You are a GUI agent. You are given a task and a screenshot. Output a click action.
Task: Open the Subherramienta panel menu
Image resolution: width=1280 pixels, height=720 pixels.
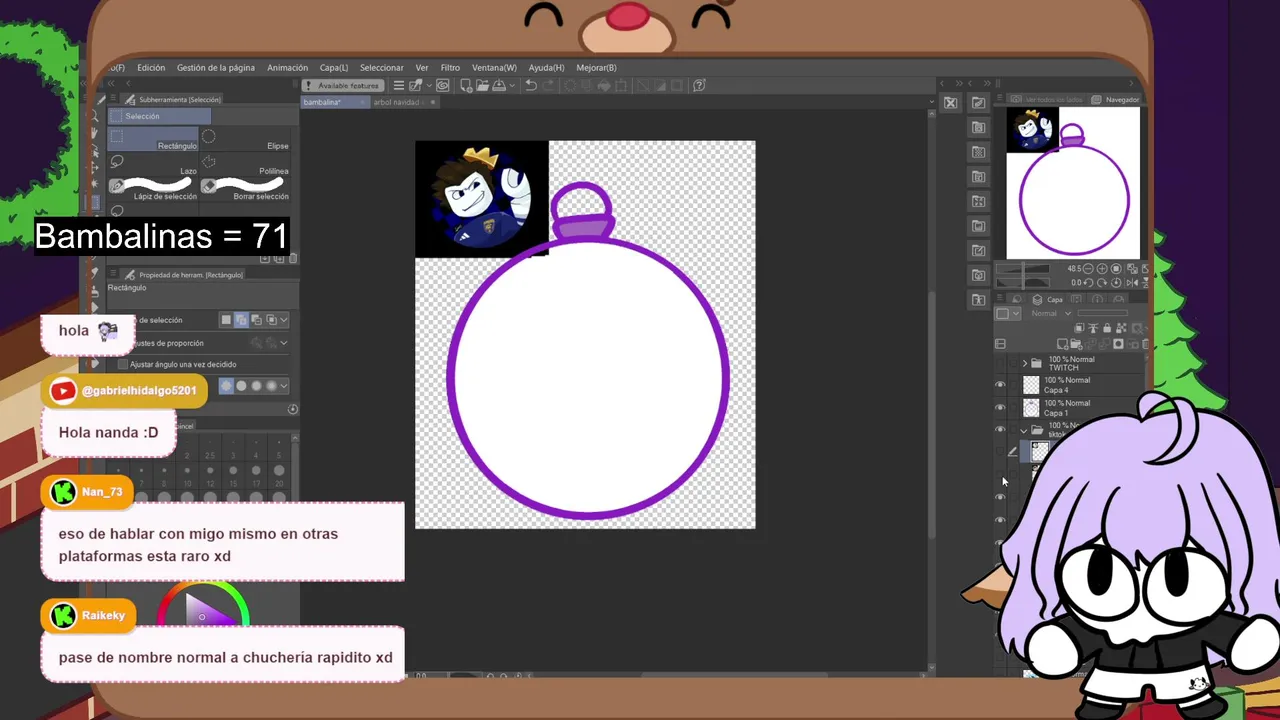tap(113, 100)
